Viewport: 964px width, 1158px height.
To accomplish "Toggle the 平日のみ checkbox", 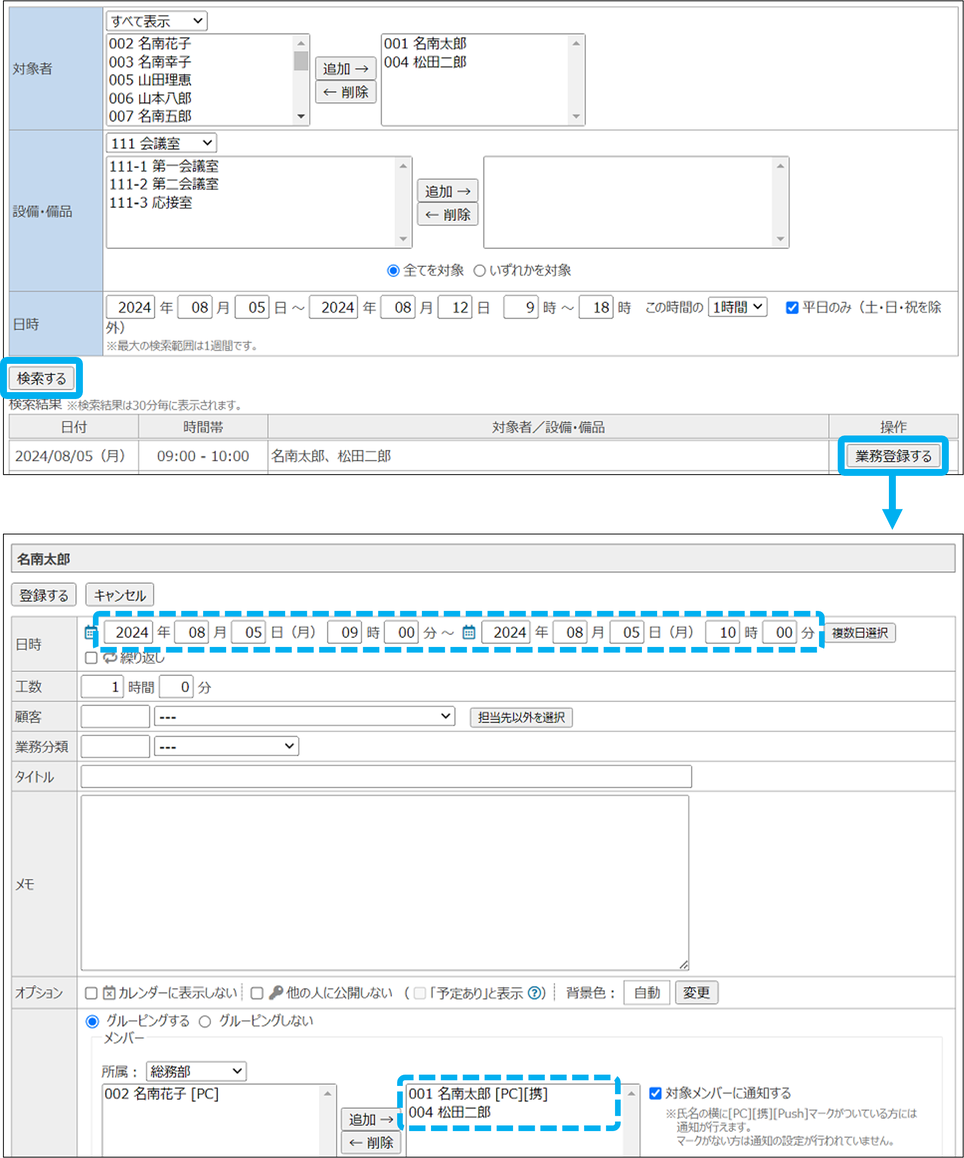I will point(792,308).
